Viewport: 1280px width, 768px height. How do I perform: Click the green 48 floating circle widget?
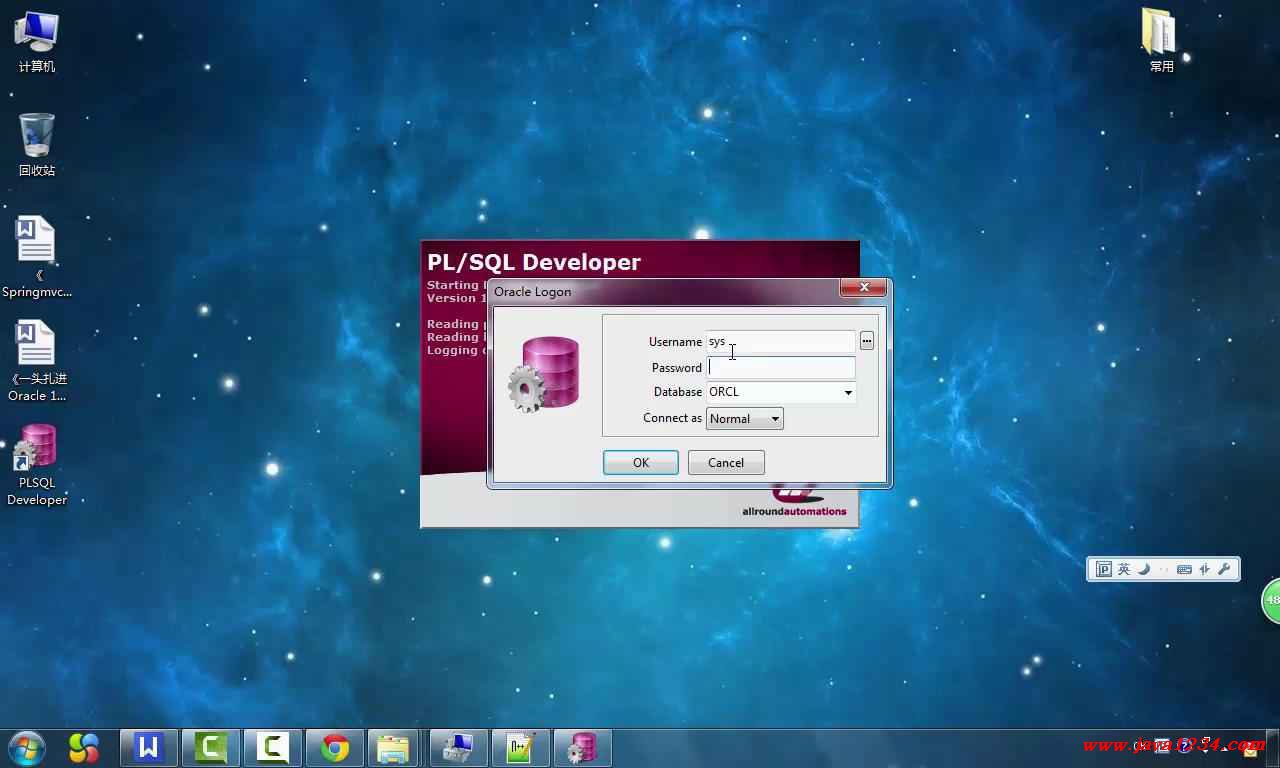click(x=1271, y=600)
